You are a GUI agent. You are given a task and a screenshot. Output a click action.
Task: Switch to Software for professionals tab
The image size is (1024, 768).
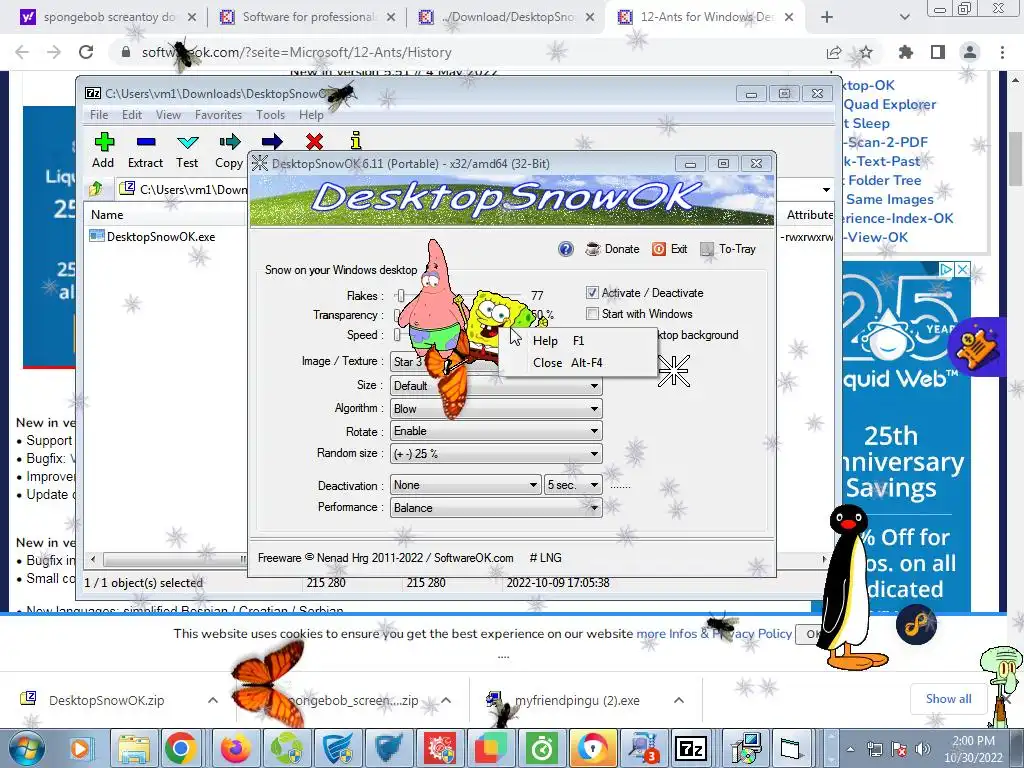click(307, 17)
